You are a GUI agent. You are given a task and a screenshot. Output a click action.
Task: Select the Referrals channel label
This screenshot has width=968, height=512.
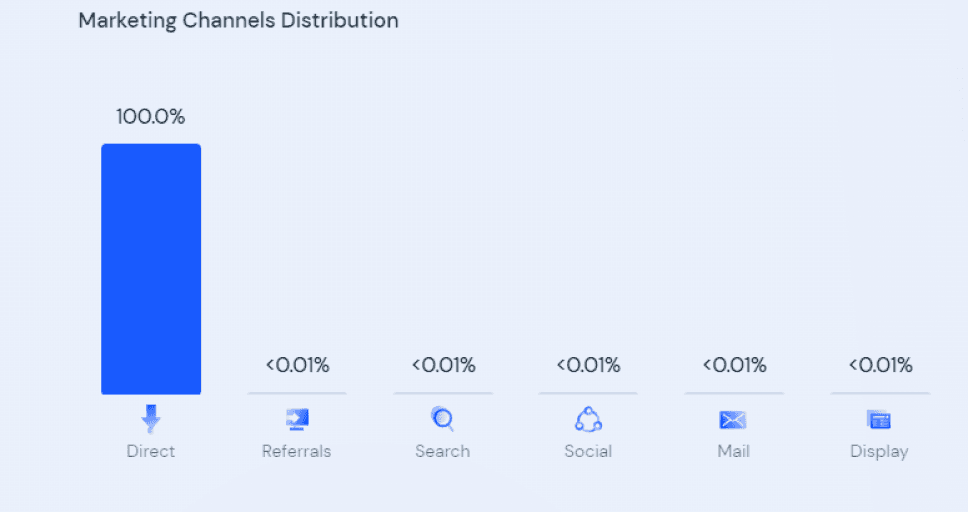tap(296, 451)
